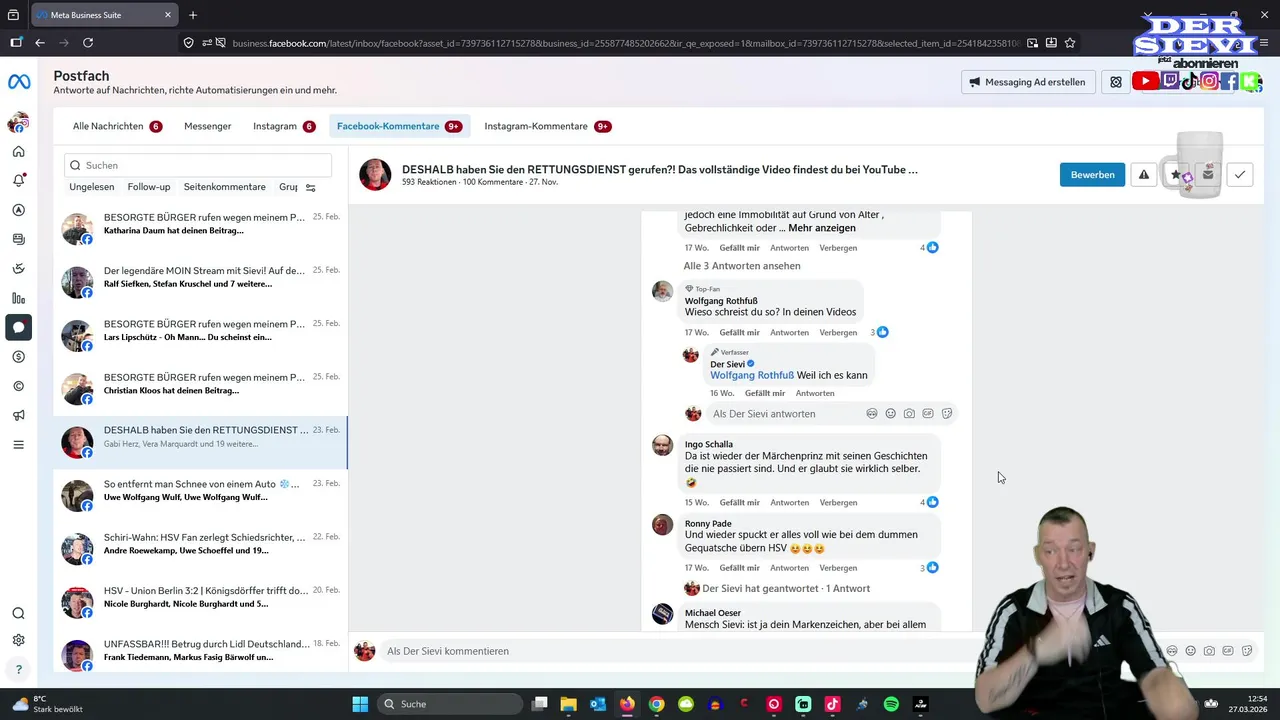Click the warning triangle icon in post header
Image resolution: width=1280 pixels, height=720 pixels.
coord(1144,175)
